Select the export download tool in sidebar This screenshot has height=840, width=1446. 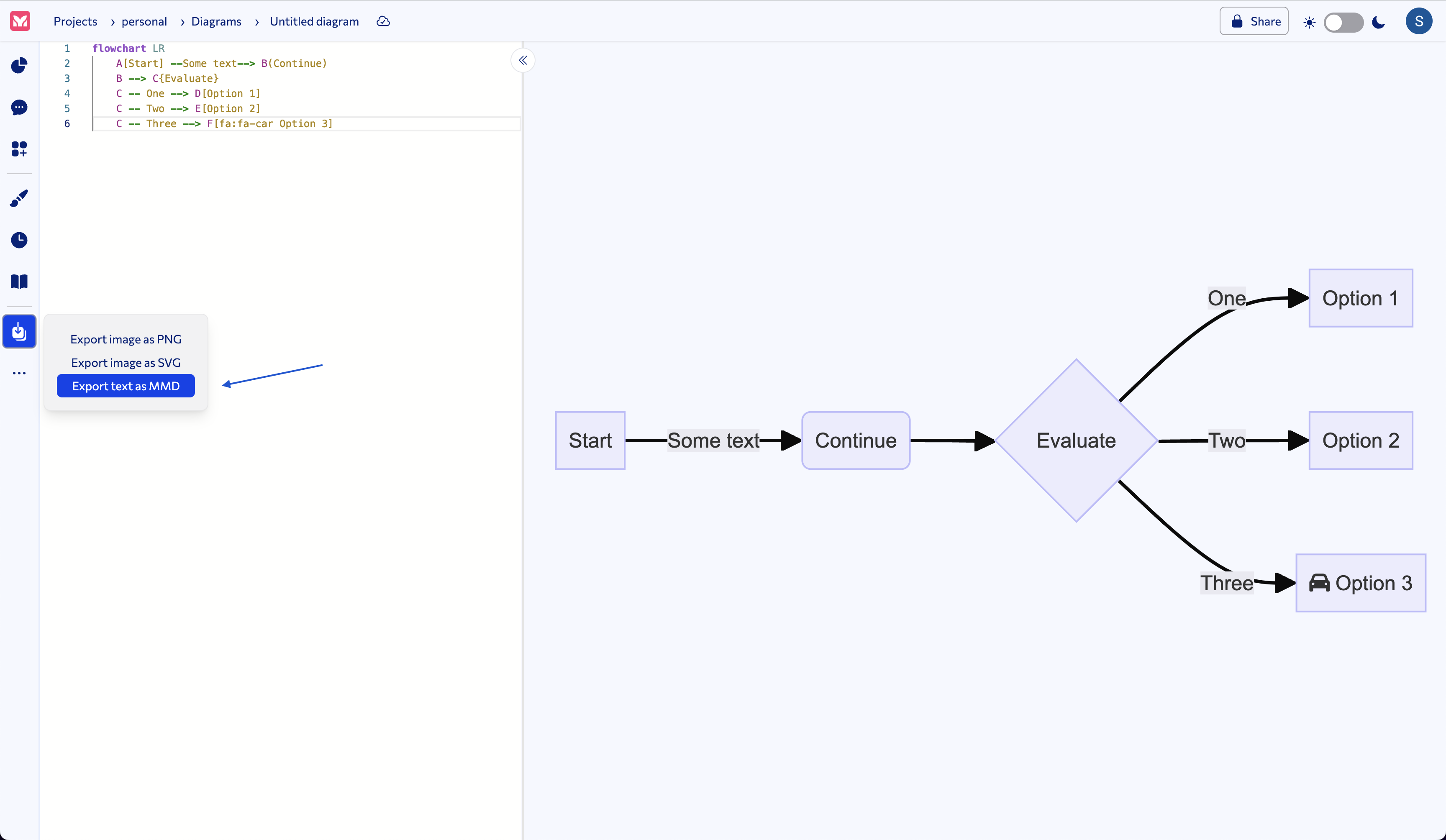point(19,331)
